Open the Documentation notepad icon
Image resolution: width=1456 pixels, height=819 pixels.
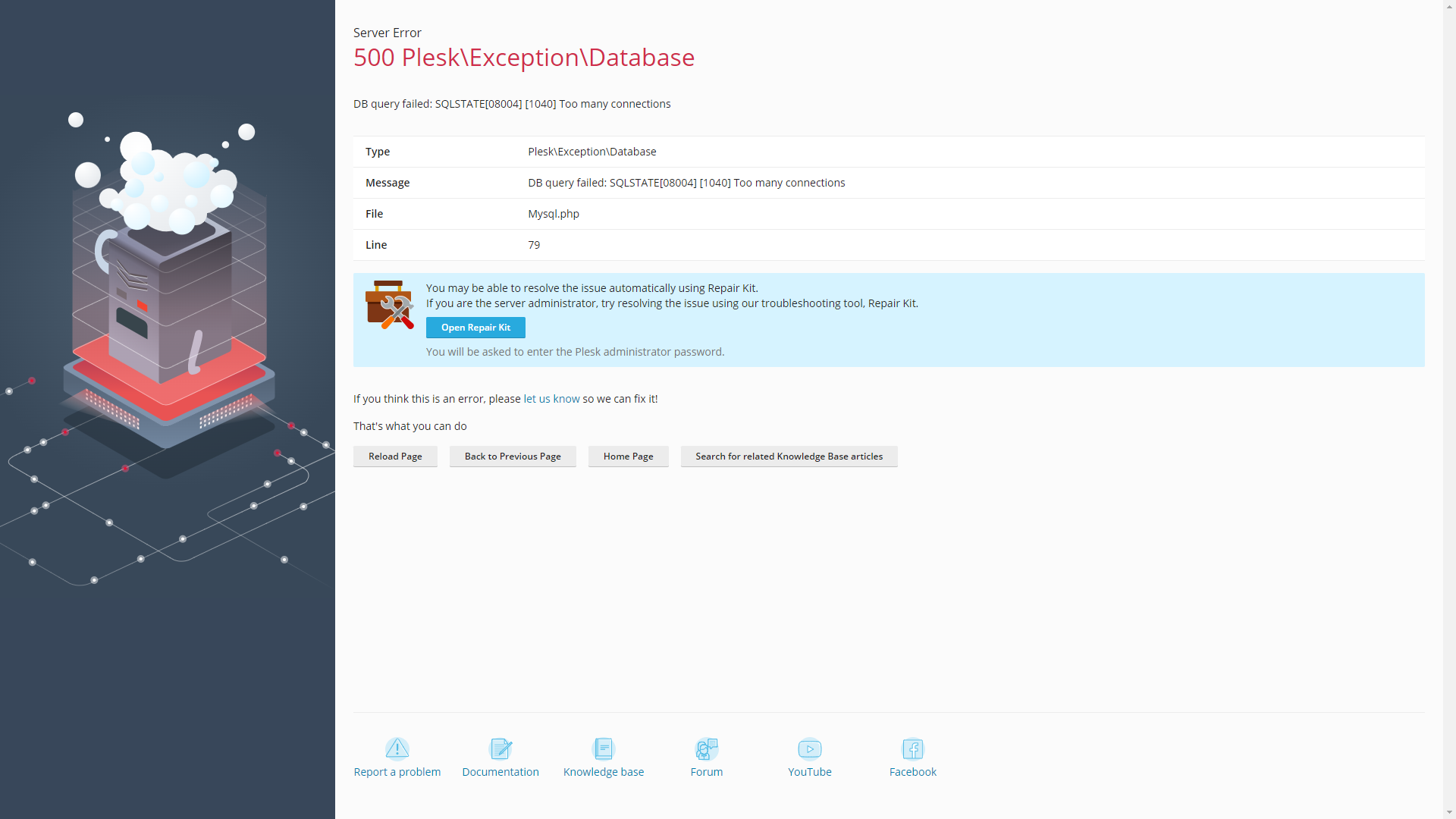pyautogui.click(x=500, y=749)
